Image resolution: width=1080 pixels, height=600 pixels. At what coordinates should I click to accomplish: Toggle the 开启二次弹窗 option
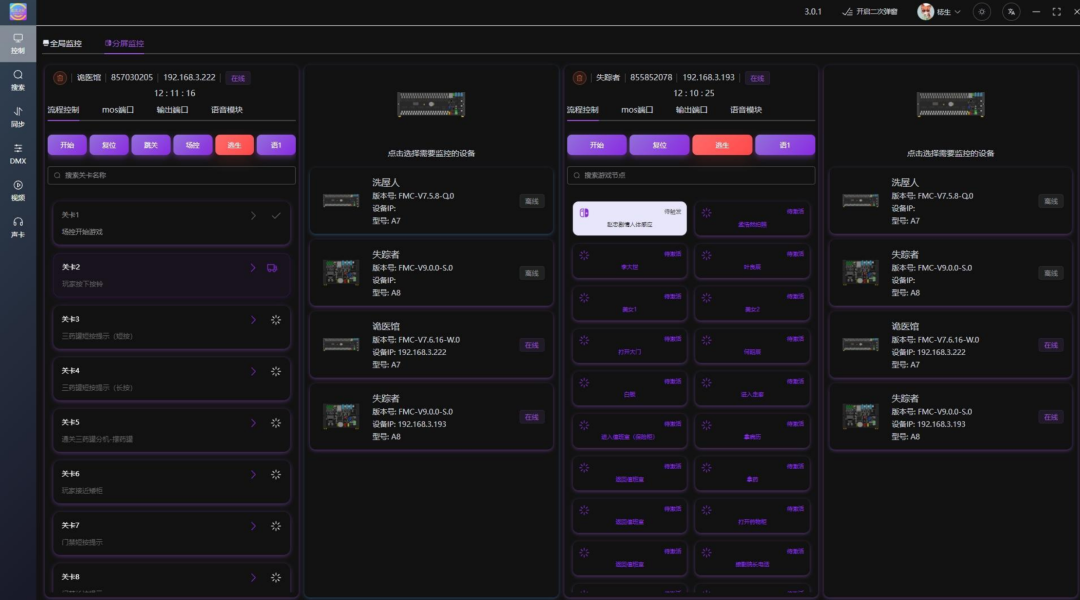click(869, 12)
